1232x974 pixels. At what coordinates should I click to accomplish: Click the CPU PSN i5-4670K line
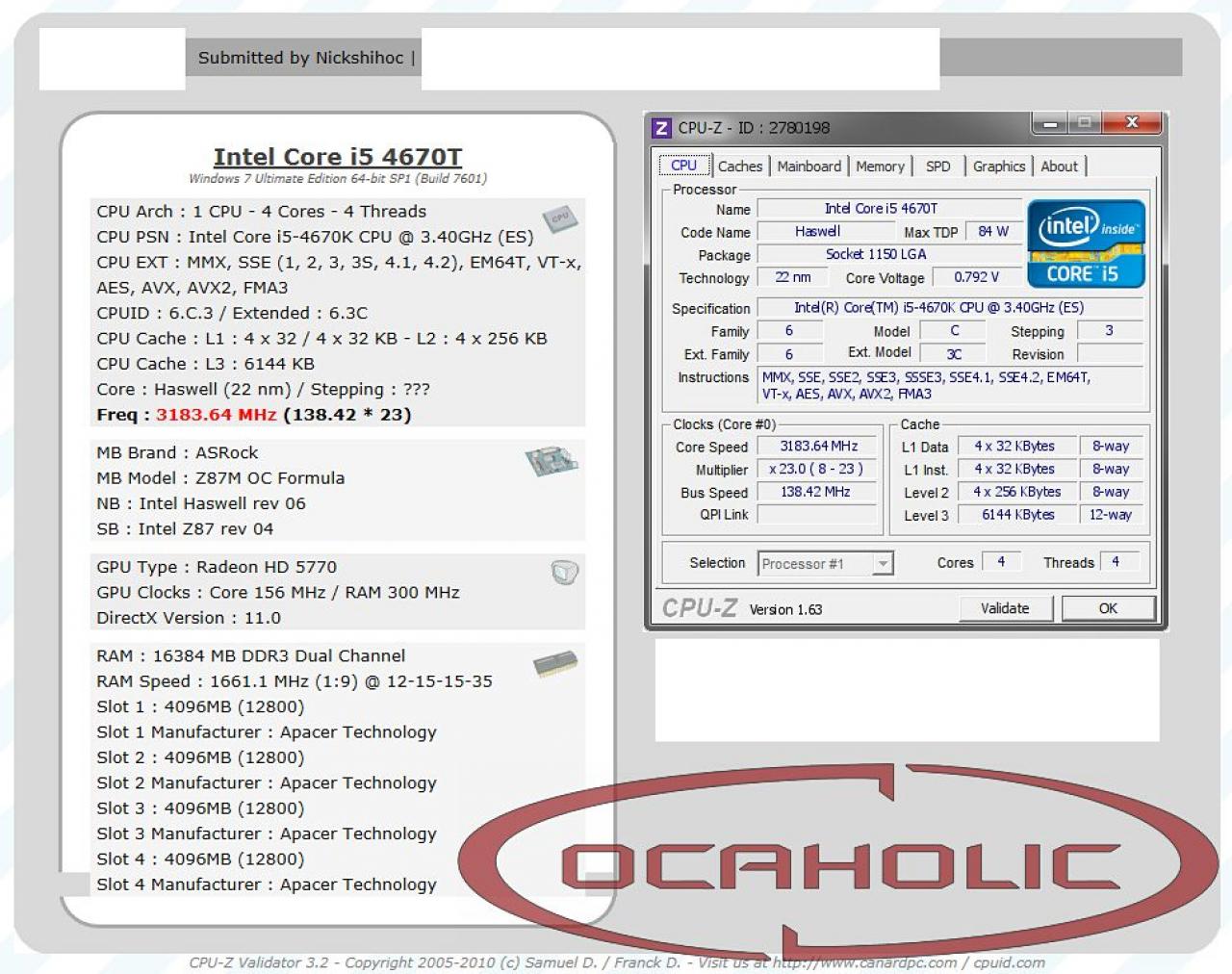[315, 238]
